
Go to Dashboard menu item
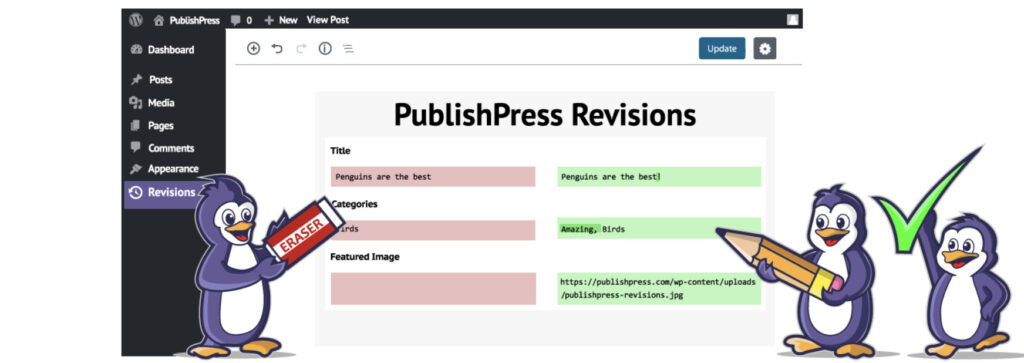pos(171,50)
